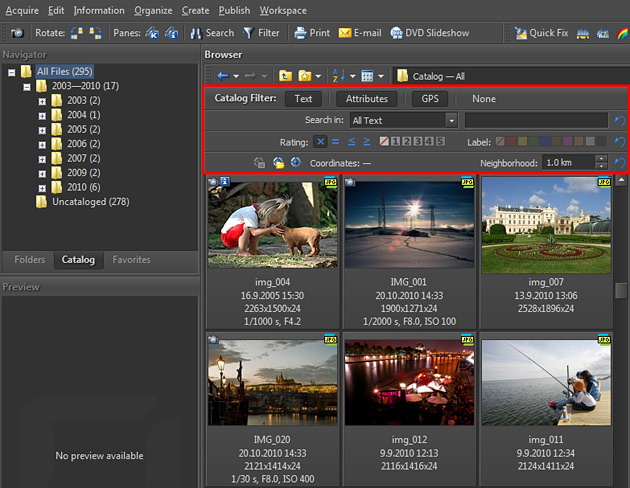Screen dimensions: 630x488
Task: Collapse the All Files tree node
Action: point(12,72)
